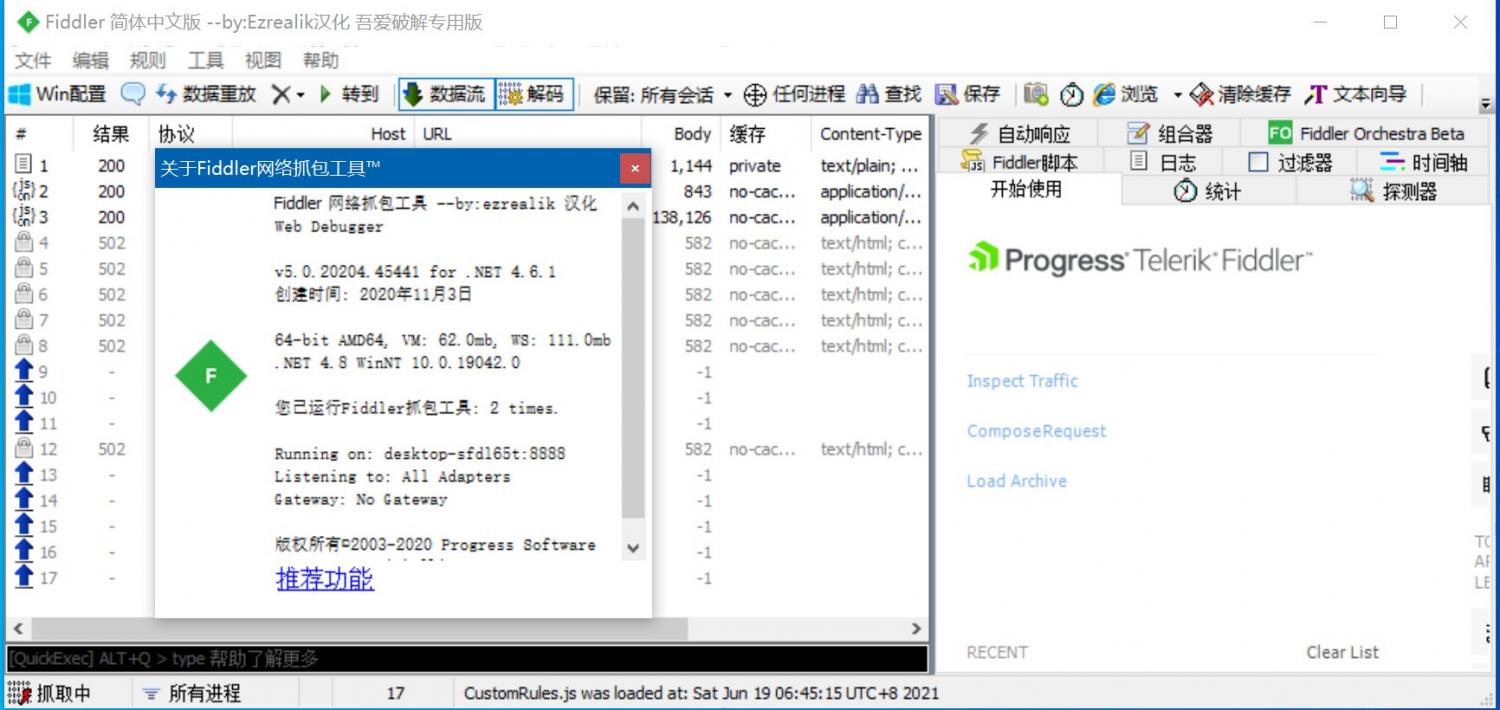
Task: Click the Fiddler icon in title bar
Action: [x=28, y=21]
